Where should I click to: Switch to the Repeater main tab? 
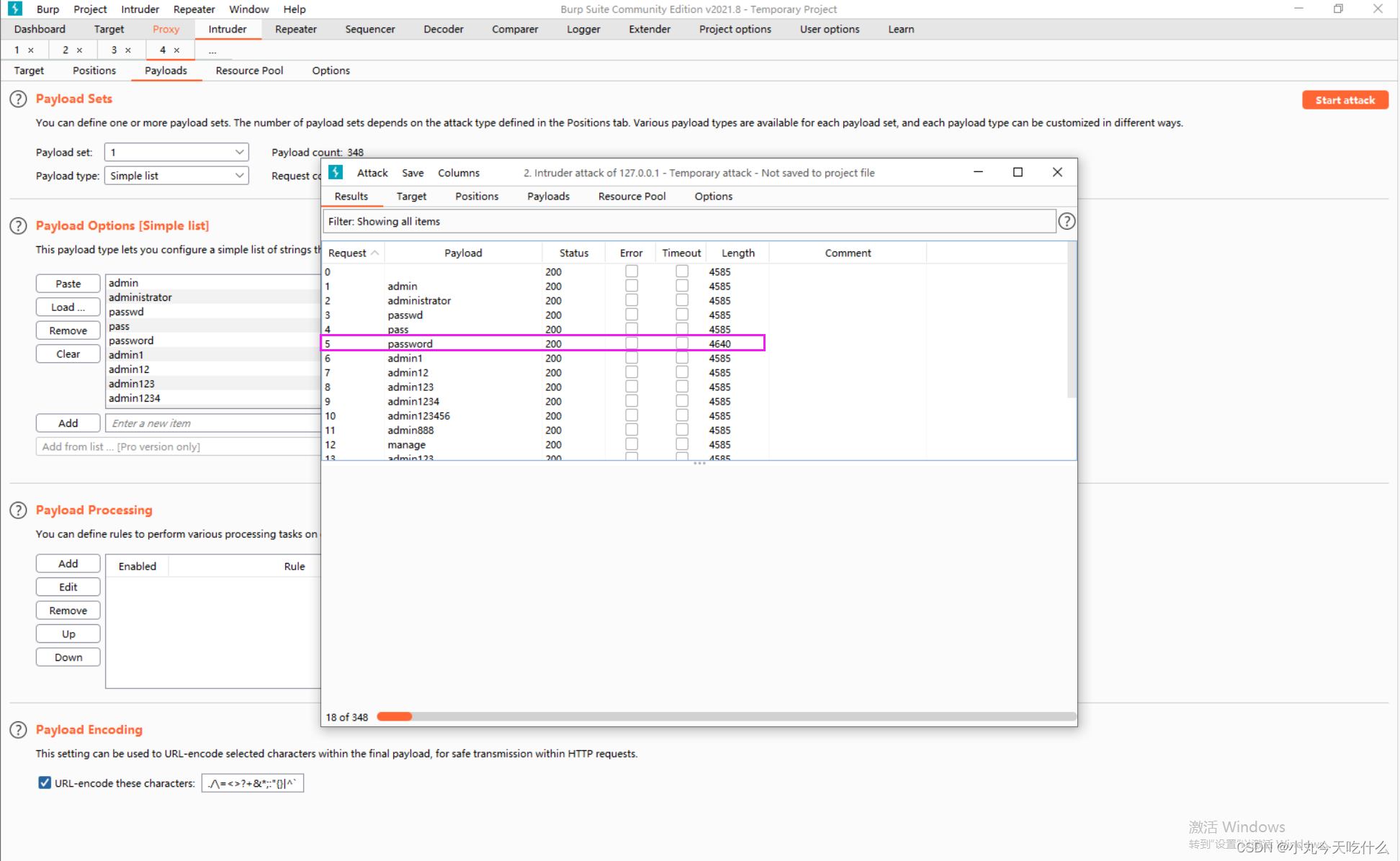(x=295, y=30)
